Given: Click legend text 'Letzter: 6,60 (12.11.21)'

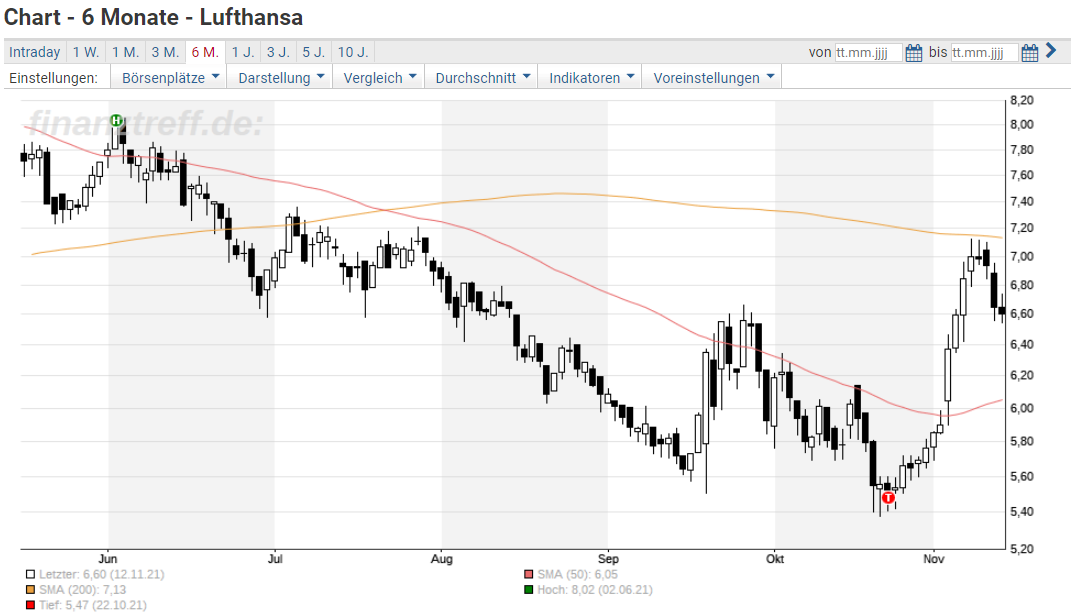Looking at the screenshot, I should (x=102, y=574).
